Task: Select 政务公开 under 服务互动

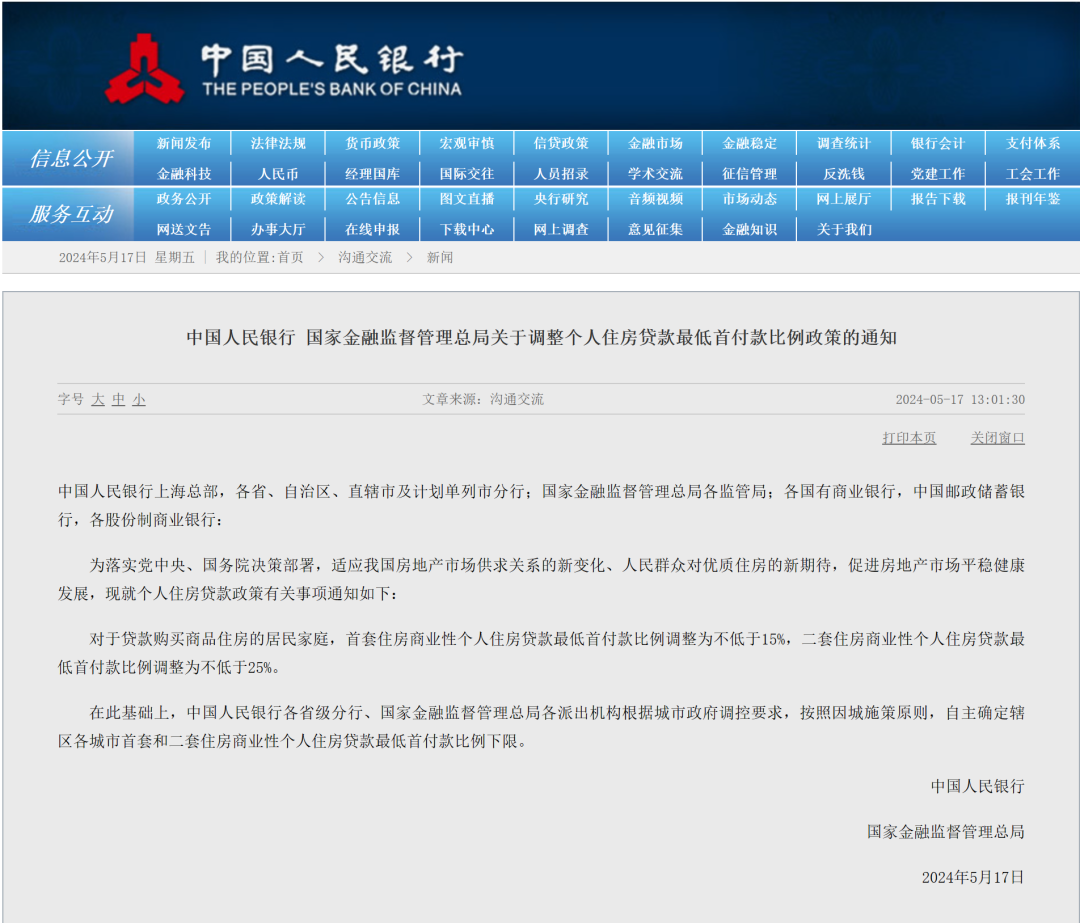Action: pyautogui.click(x=183, y=199)
